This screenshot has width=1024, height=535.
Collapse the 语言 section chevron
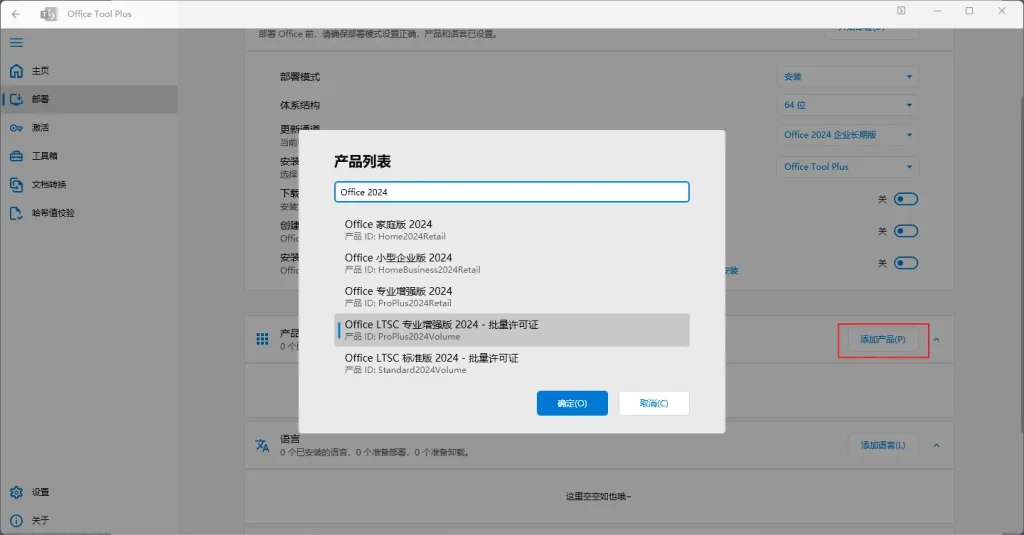click(936, 446)
